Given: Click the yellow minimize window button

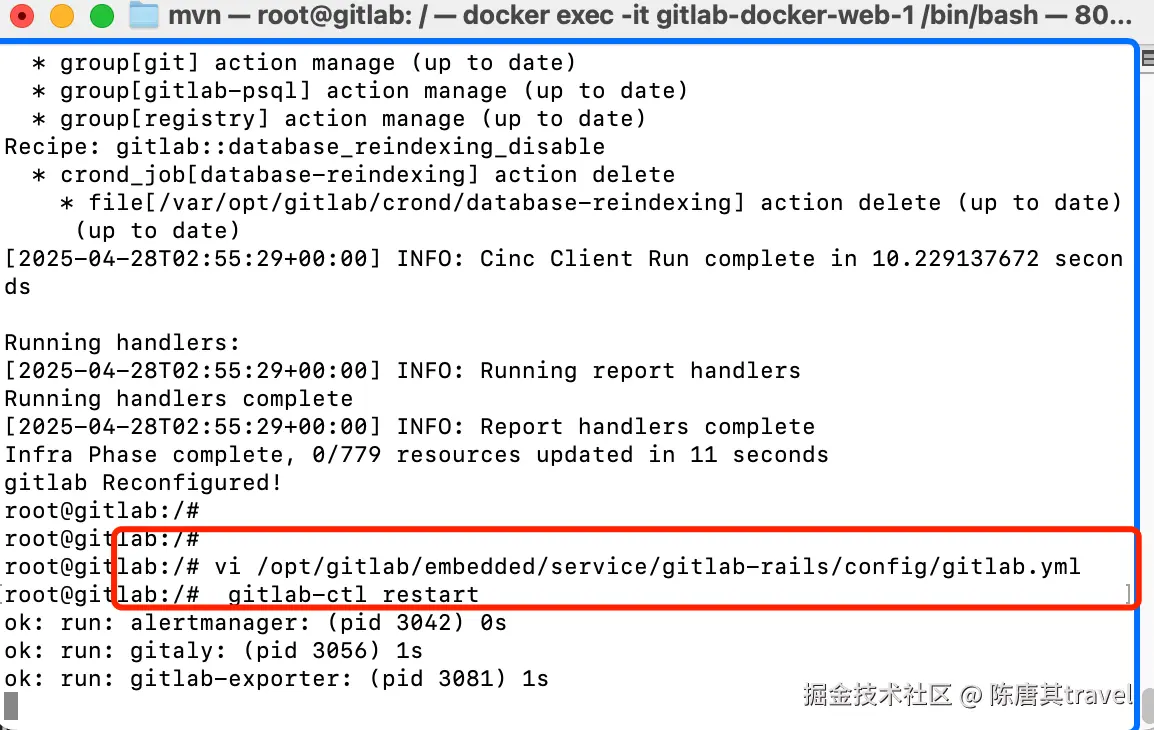Looking at the screenshot, I should [x=62, y=15].
